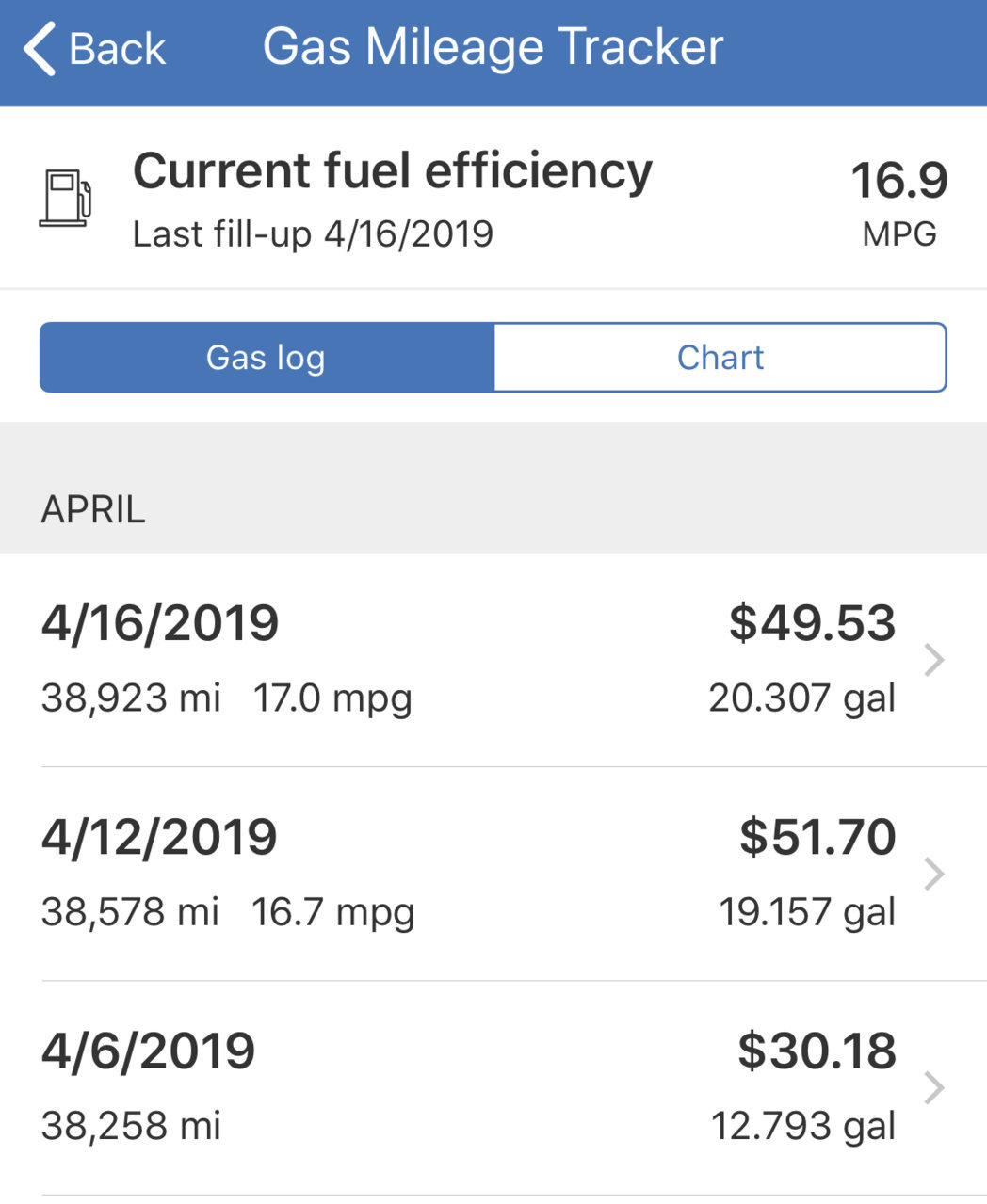Click the APRIL section header

pyautogui.click(x=93, y=509)
